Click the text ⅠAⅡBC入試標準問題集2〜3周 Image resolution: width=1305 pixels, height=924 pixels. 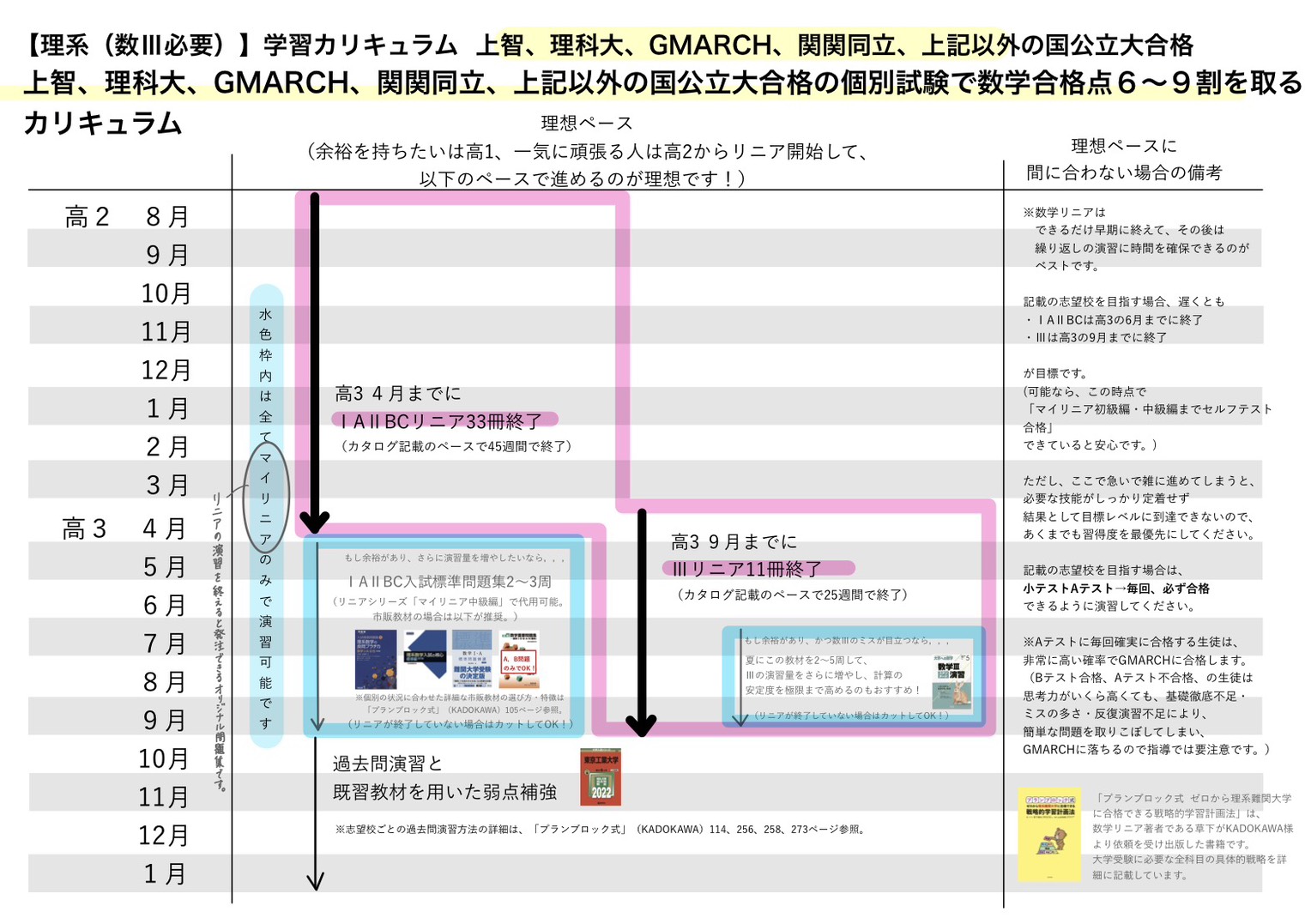point(450,582)
